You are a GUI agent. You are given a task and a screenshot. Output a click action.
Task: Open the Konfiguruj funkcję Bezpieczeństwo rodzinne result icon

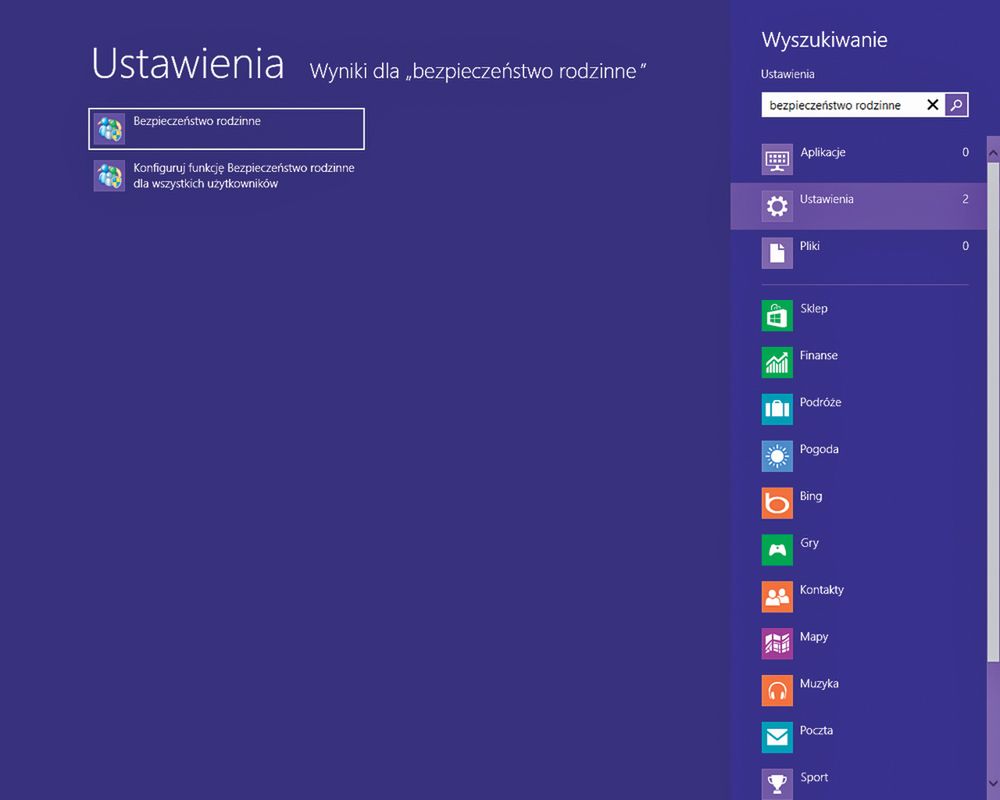point(109,175)
